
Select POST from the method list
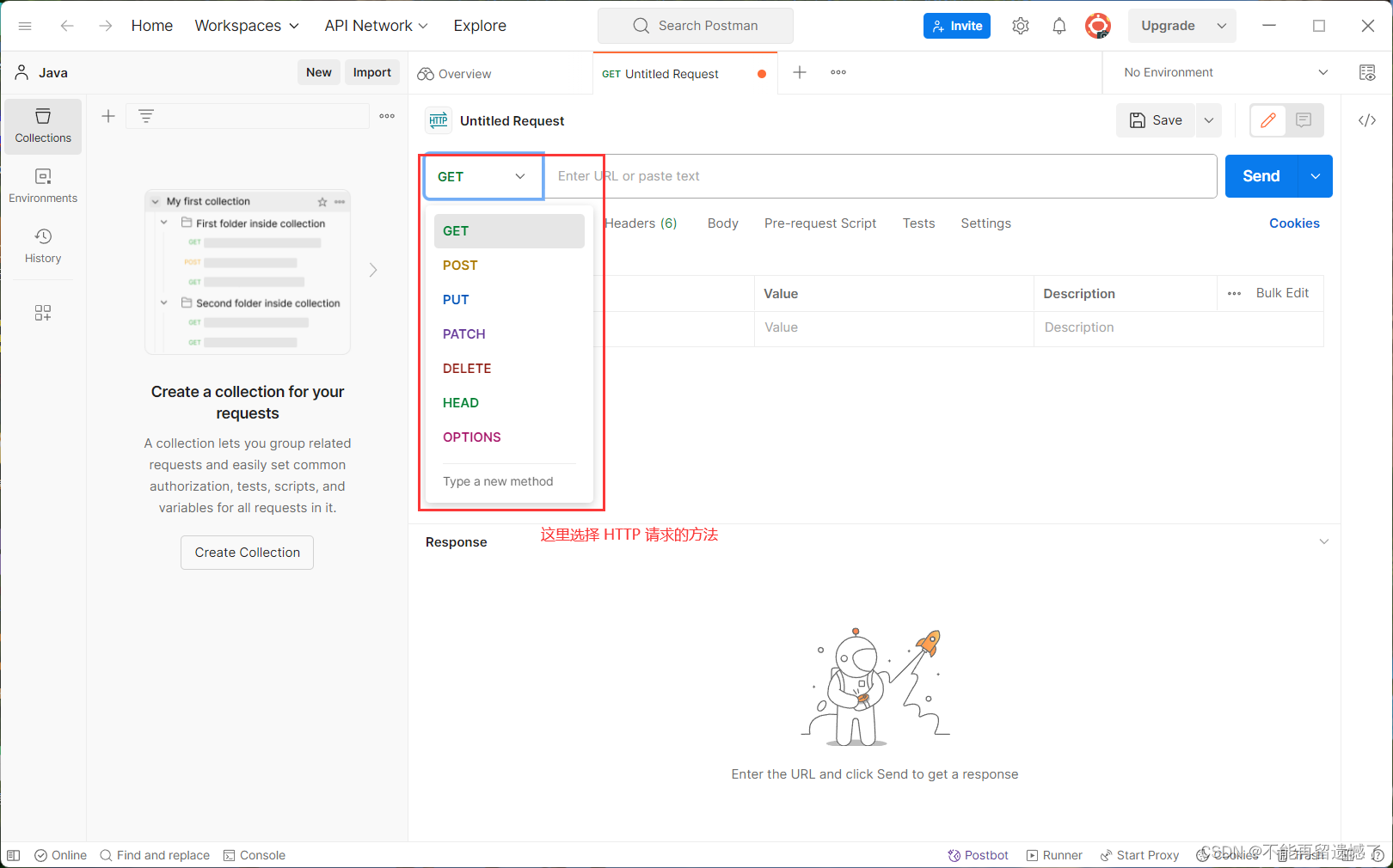coord(509,266)
